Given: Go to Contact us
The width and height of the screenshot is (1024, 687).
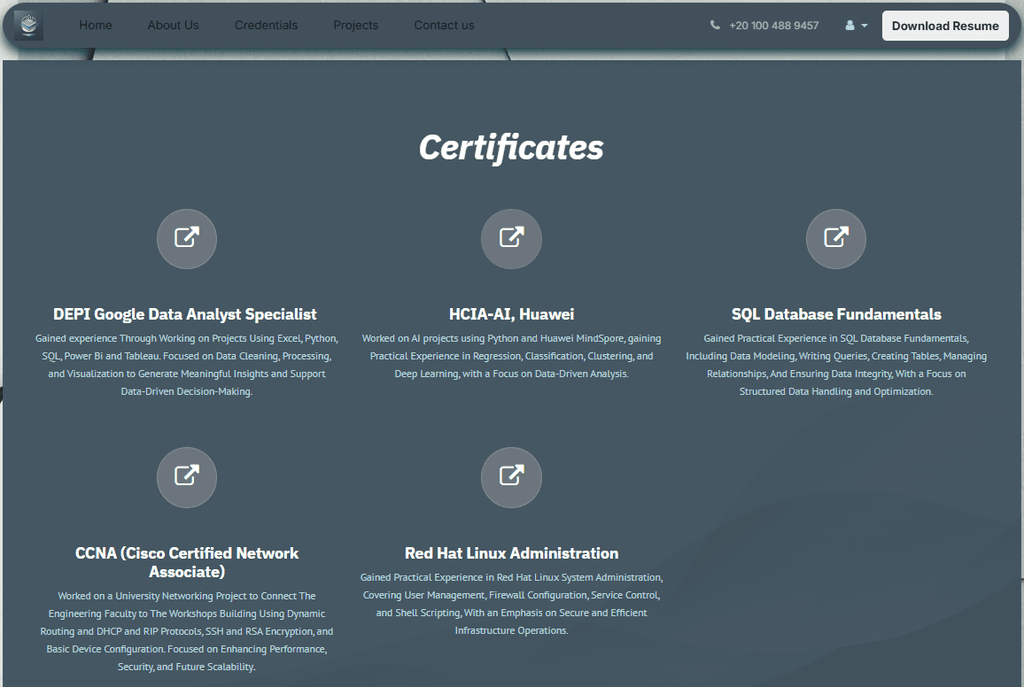Looking at the screenshot, I should coord(444,25).
